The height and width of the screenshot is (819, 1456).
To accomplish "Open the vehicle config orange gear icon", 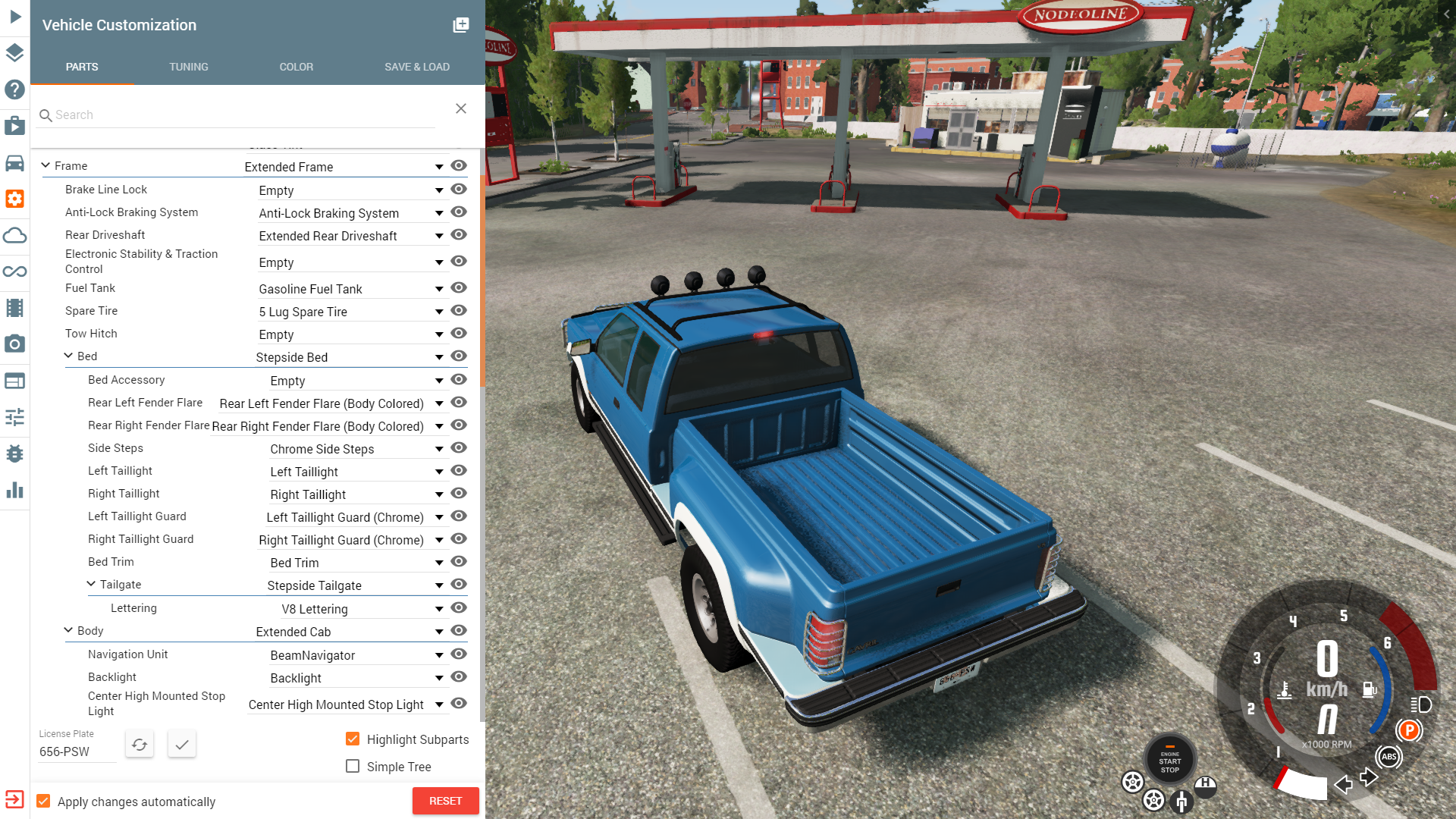I will click(15, 199).
